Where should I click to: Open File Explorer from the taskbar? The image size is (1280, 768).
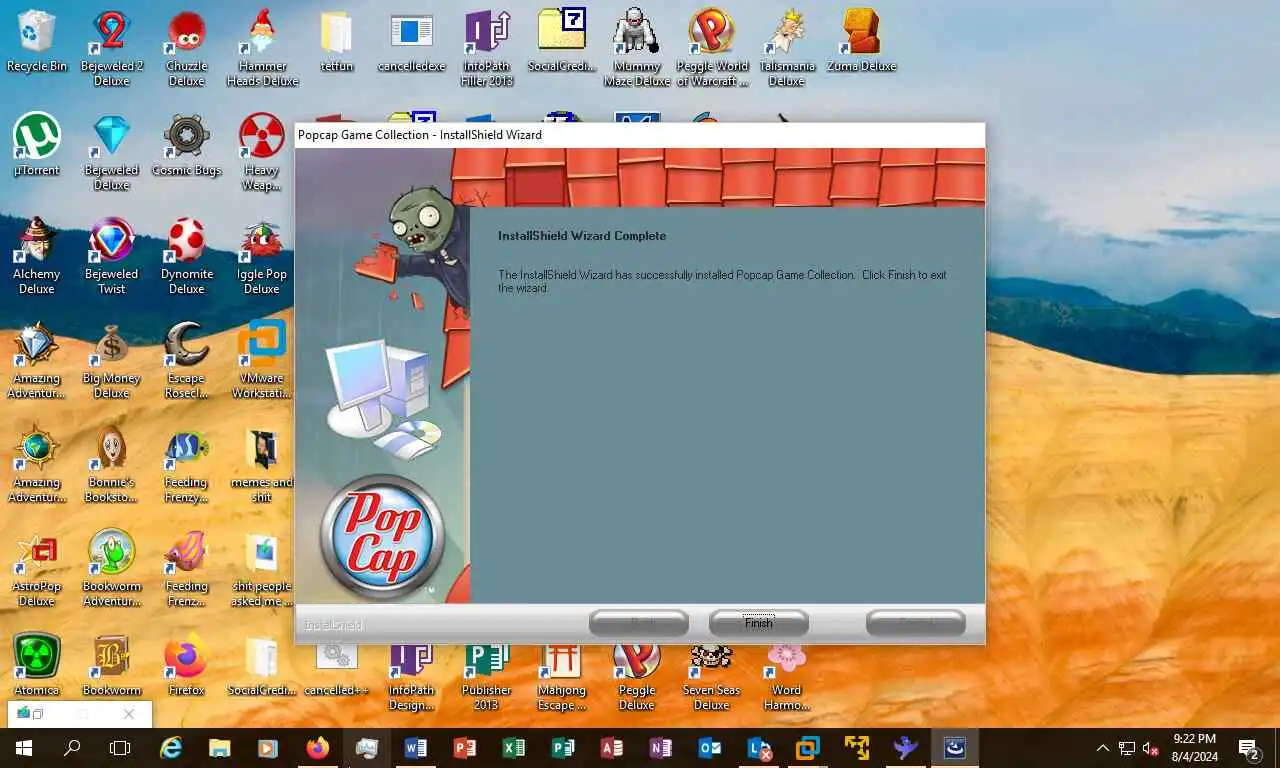[220, 748]
